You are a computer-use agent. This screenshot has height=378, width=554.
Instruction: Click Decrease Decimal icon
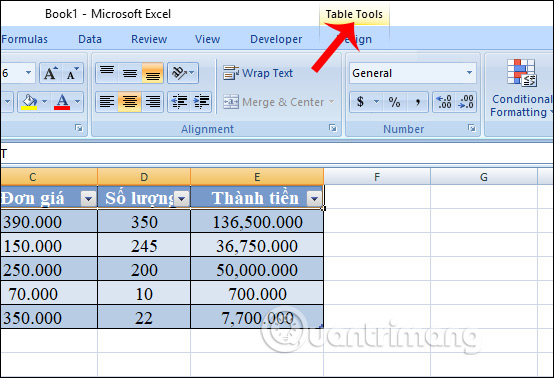466,102
